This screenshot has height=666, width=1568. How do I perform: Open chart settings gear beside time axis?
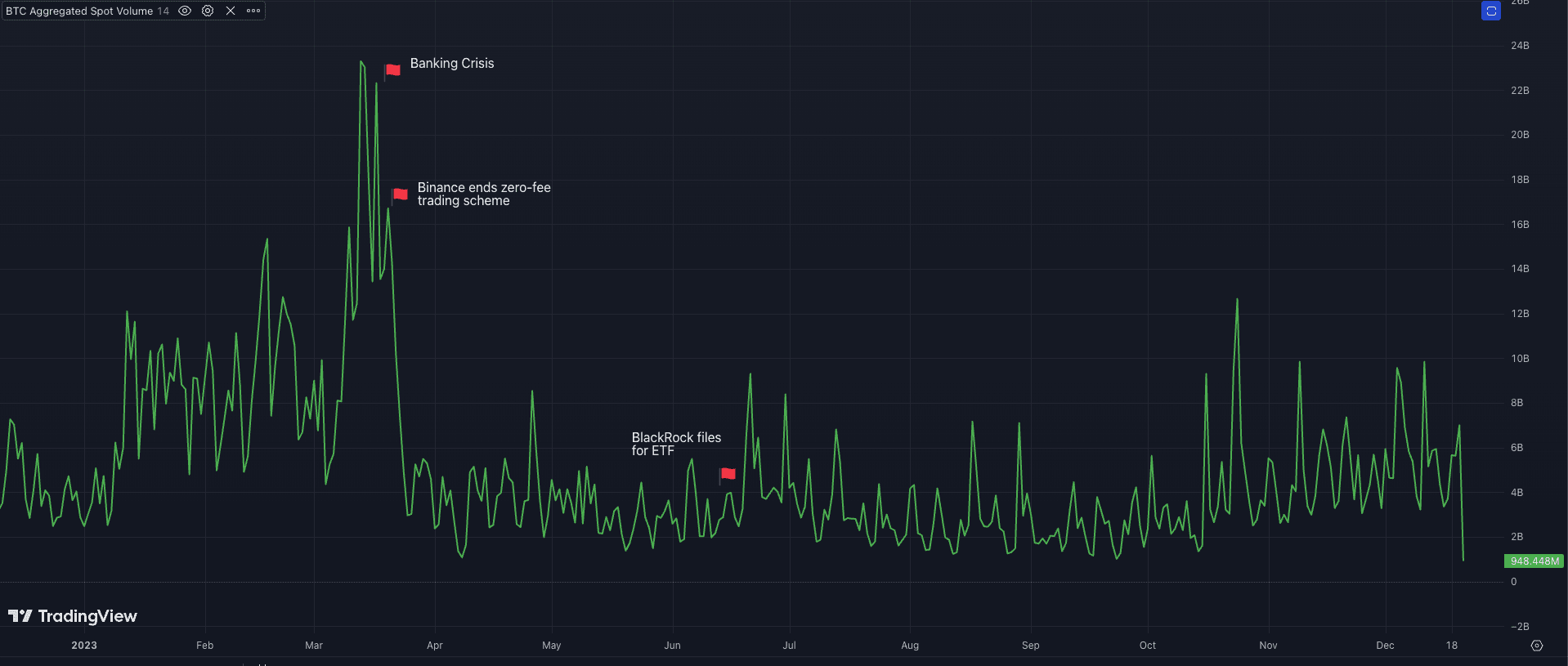point(1536,646)
